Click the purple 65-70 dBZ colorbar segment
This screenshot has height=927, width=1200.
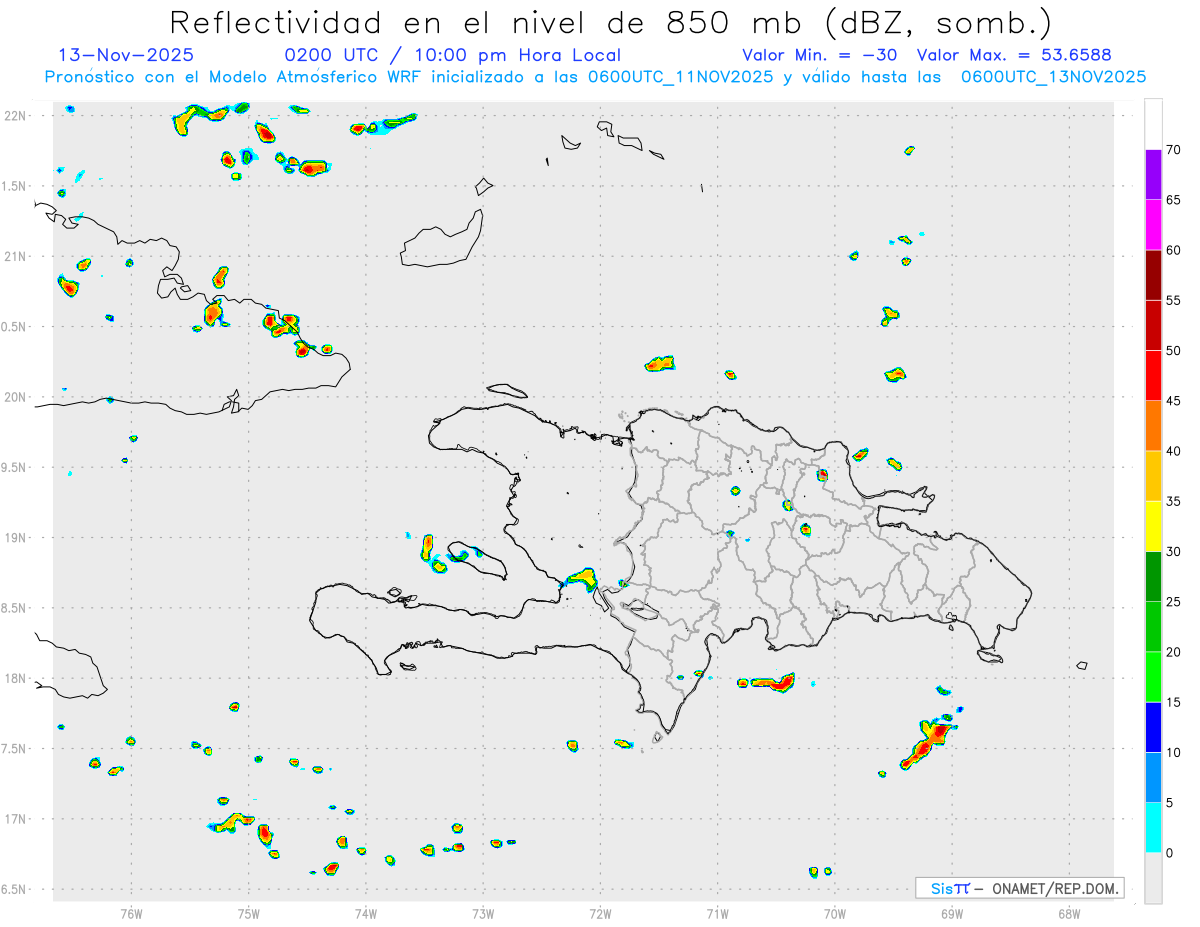pos(1153,175)
